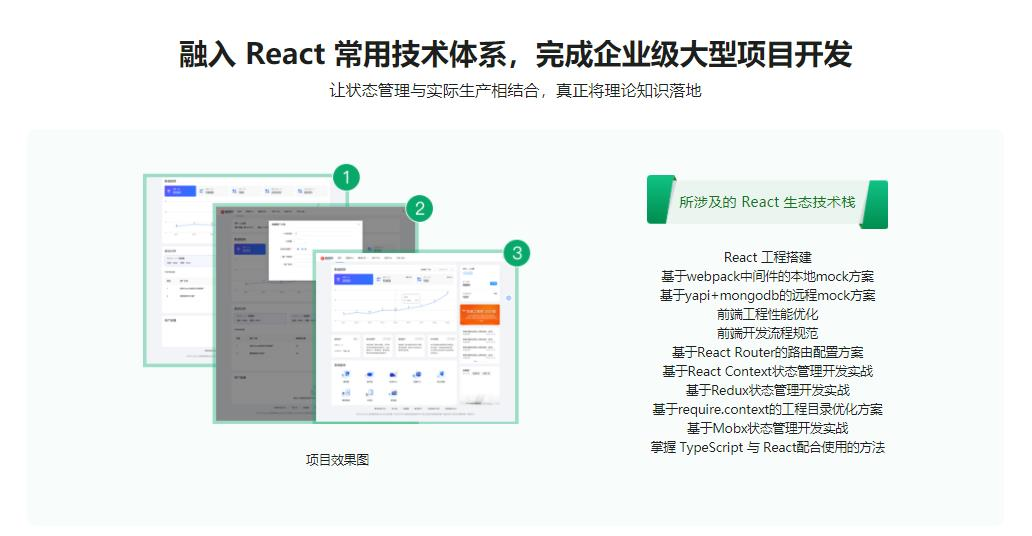Click the blue stat card in screenshot 1

click(x=181, y=190)
